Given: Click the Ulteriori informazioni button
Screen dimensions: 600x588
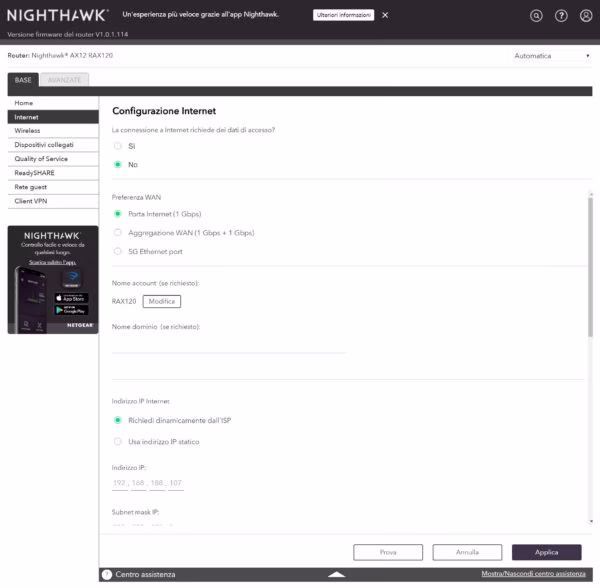Looking at the screenshot, I should [x=343, y=15].
